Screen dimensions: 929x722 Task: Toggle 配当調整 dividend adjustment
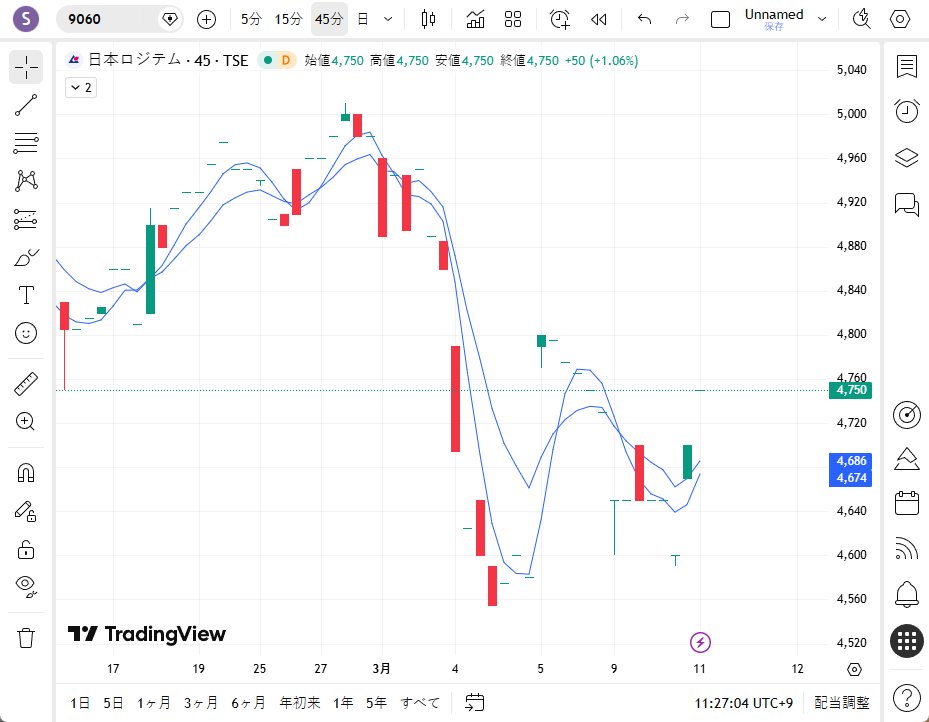coord(842,703)
